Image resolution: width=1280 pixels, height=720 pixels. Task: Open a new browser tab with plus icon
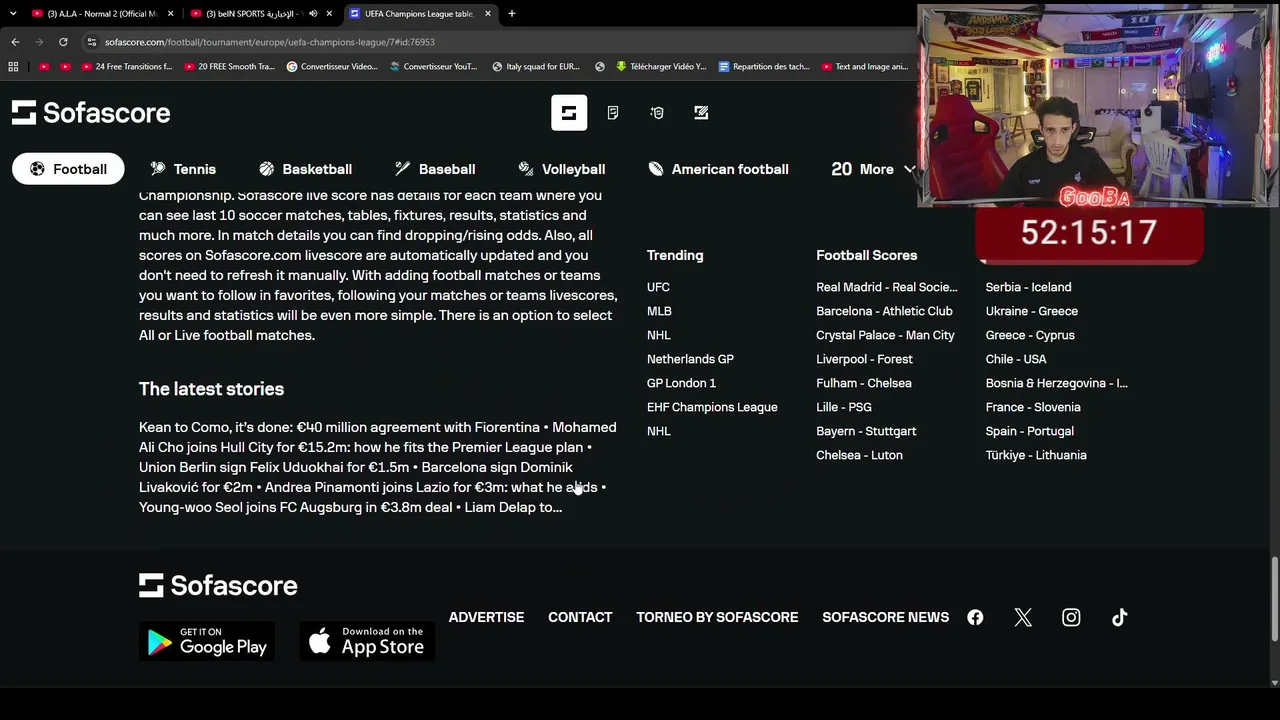pos(512,14)
